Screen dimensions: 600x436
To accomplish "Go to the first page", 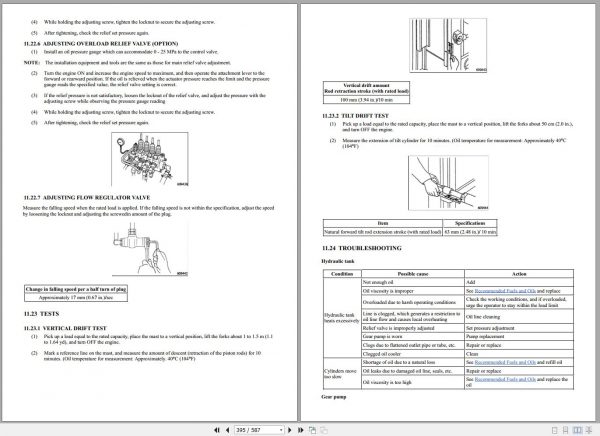I will pyautogui.click(x=217, y=430).
